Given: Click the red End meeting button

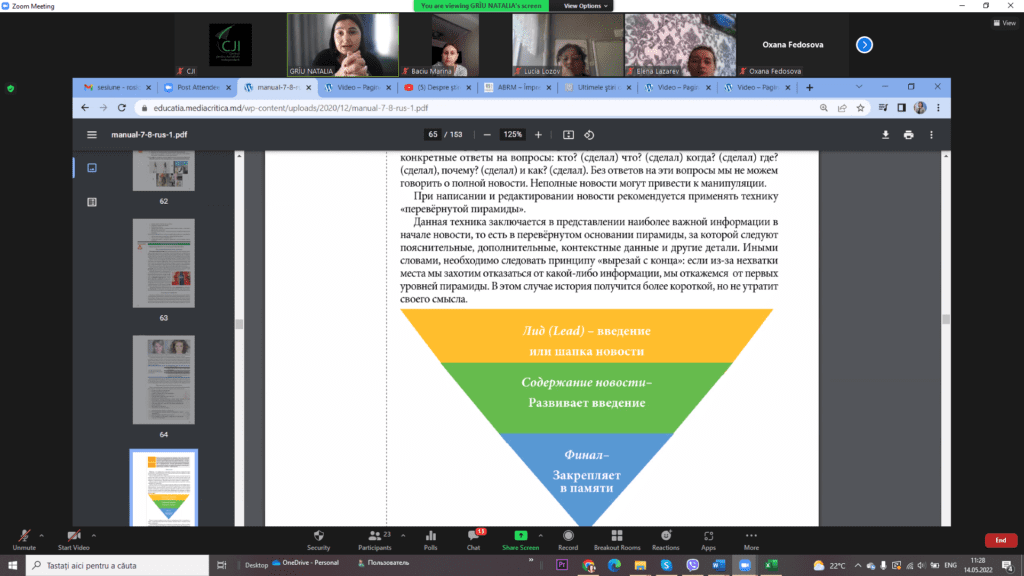Looking at the screenshot, I should point(1000,540).
